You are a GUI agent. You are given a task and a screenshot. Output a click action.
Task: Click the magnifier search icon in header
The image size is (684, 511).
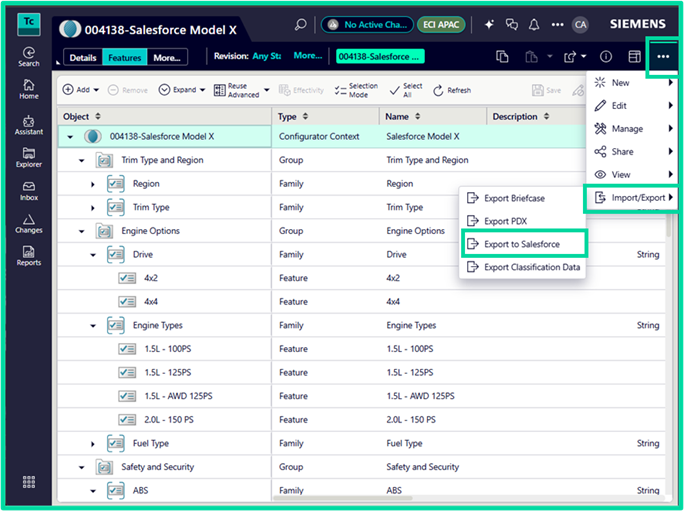tap(300, 24)
